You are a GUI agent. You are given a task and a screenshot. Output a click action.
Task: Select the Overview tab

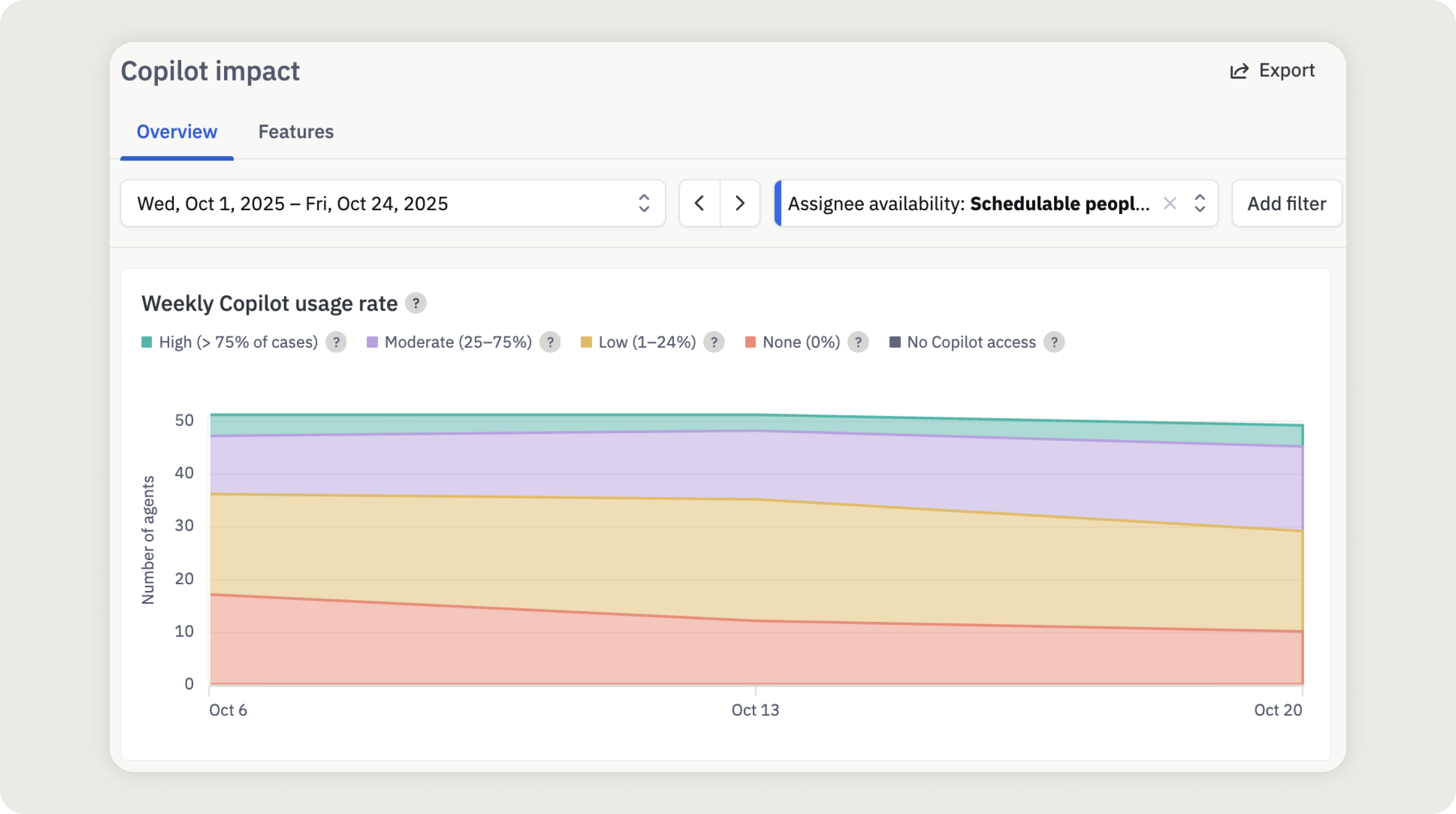coord(177,132)
